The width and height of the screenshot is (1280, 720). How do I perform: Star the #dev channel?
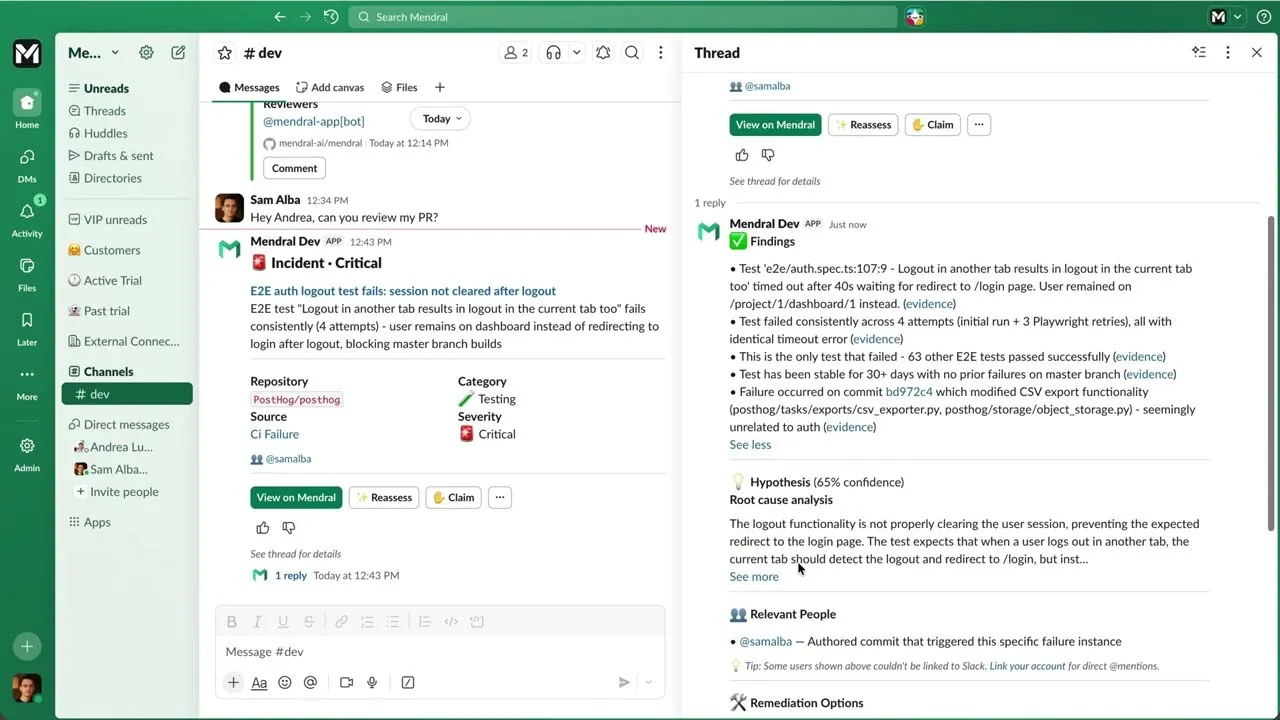225,53
